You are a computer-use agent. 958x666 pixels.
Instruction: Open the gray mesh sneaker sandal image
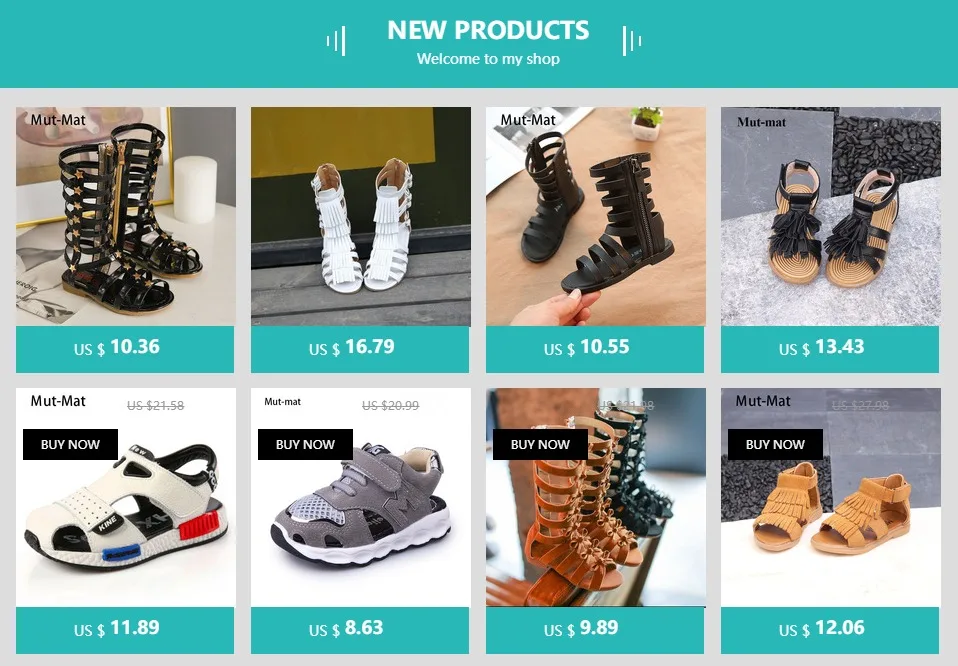[x=360, y=497]
